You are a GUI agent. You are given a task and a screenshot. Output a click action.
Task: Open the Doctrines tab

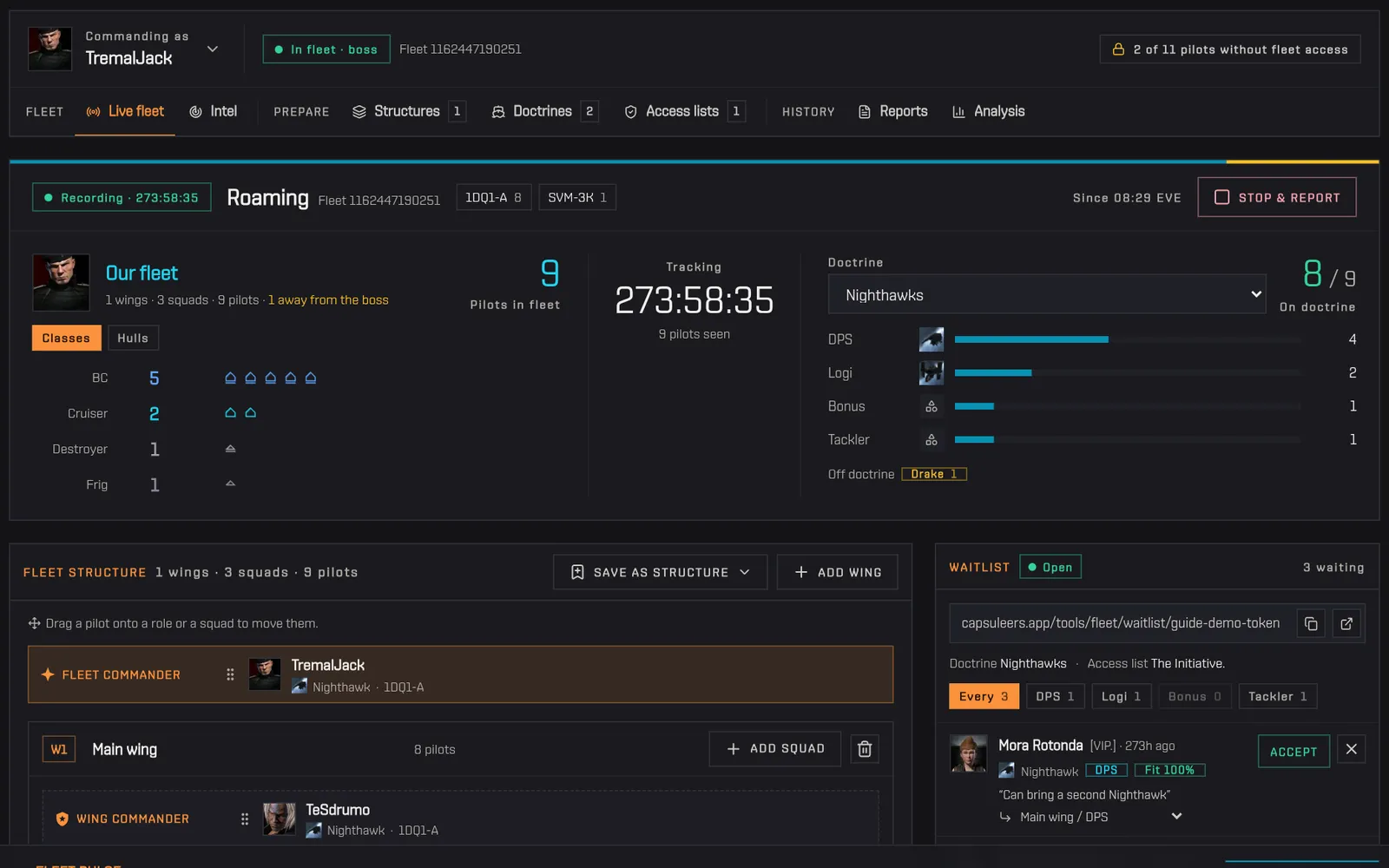click(545, 111)
